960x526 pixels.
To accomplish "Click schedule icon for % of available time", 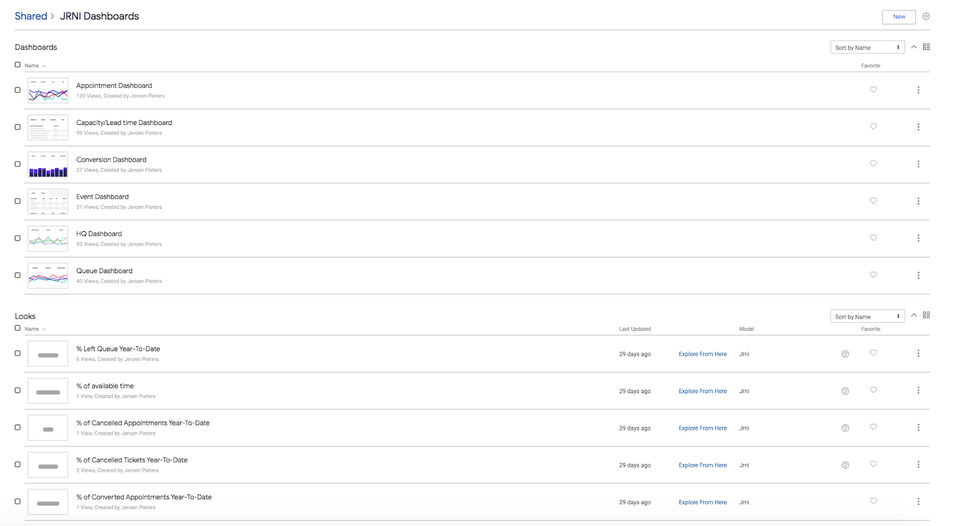I will pos(845,391).
